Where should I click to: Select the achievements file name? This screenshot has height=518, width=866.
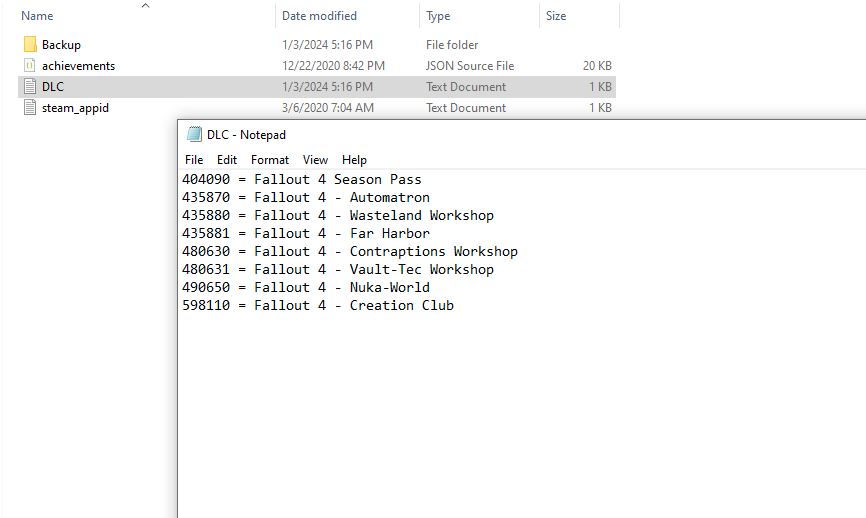point(78,66)
